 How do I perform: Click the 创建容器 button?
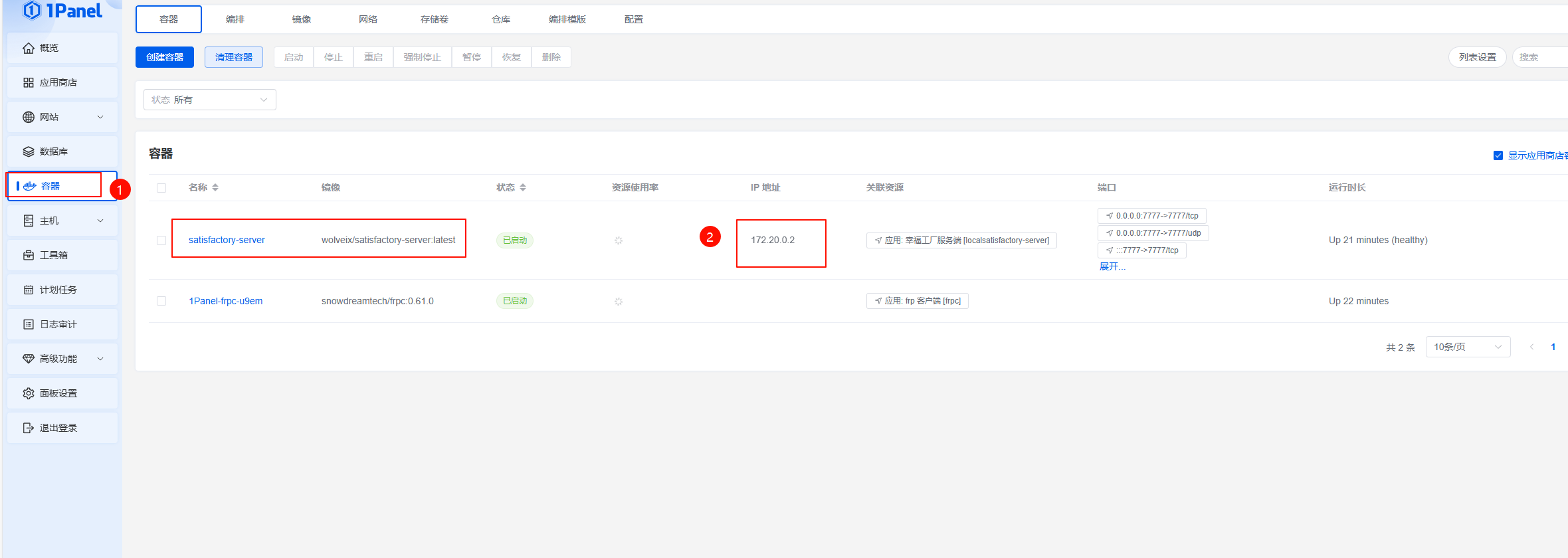point(165,57)
